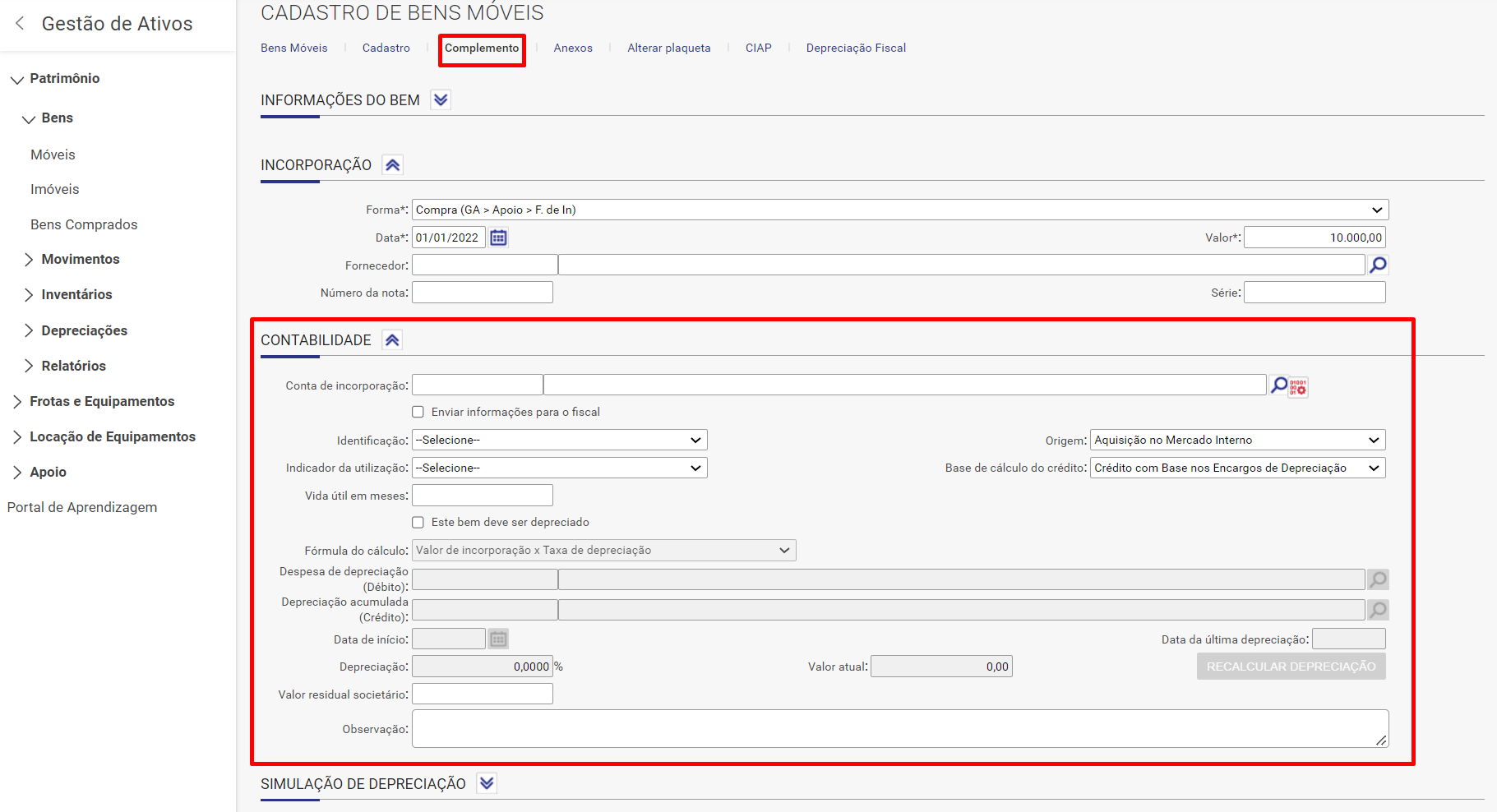Viewport: 1497px width, 812px height.
Task: Open the Forma dropdown
Action: click(900, 210)
